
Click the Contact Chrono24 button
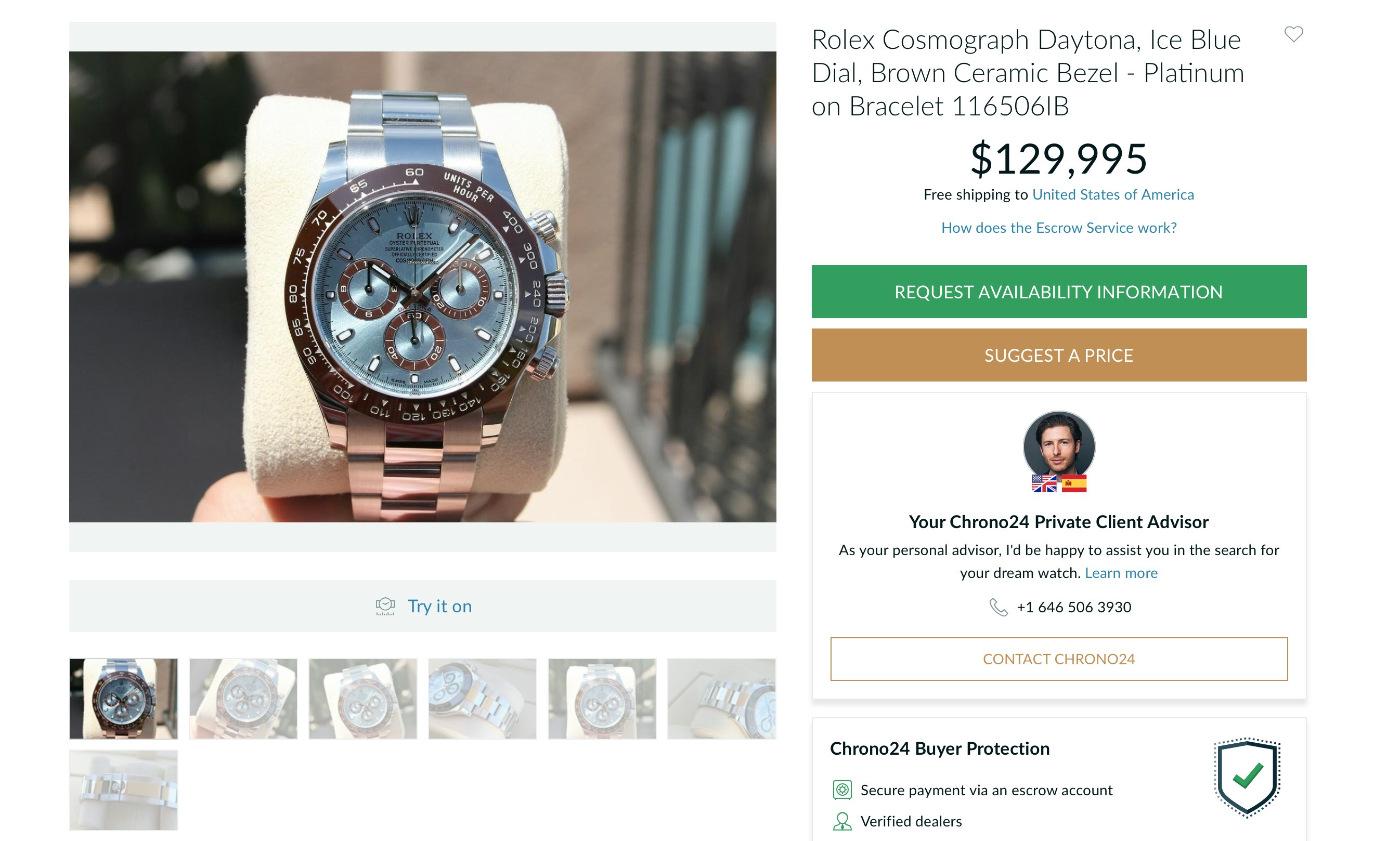point(1059,659)
